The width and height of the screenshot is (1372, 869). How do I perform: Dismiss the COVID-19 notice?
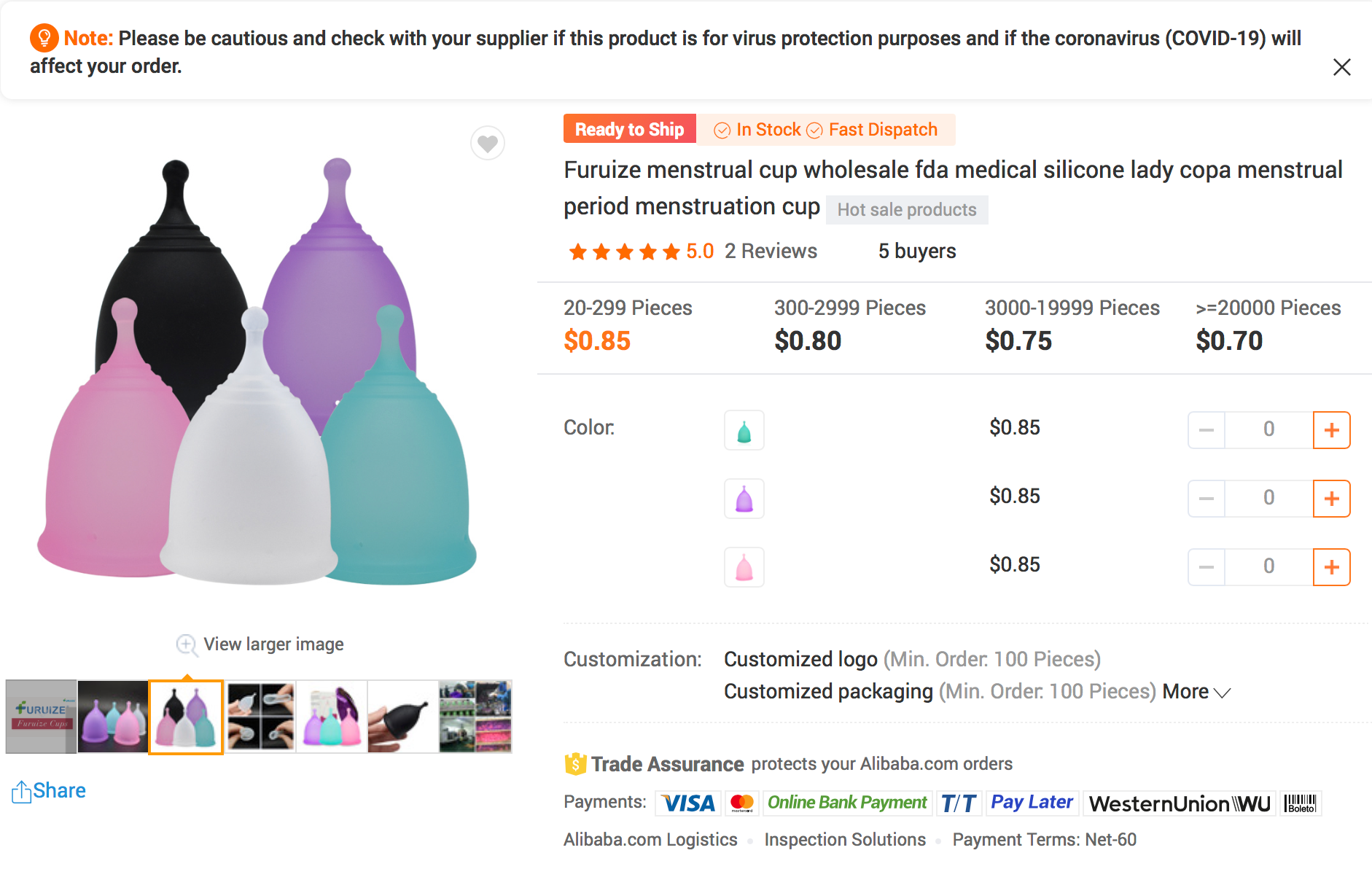(1342, 66)
